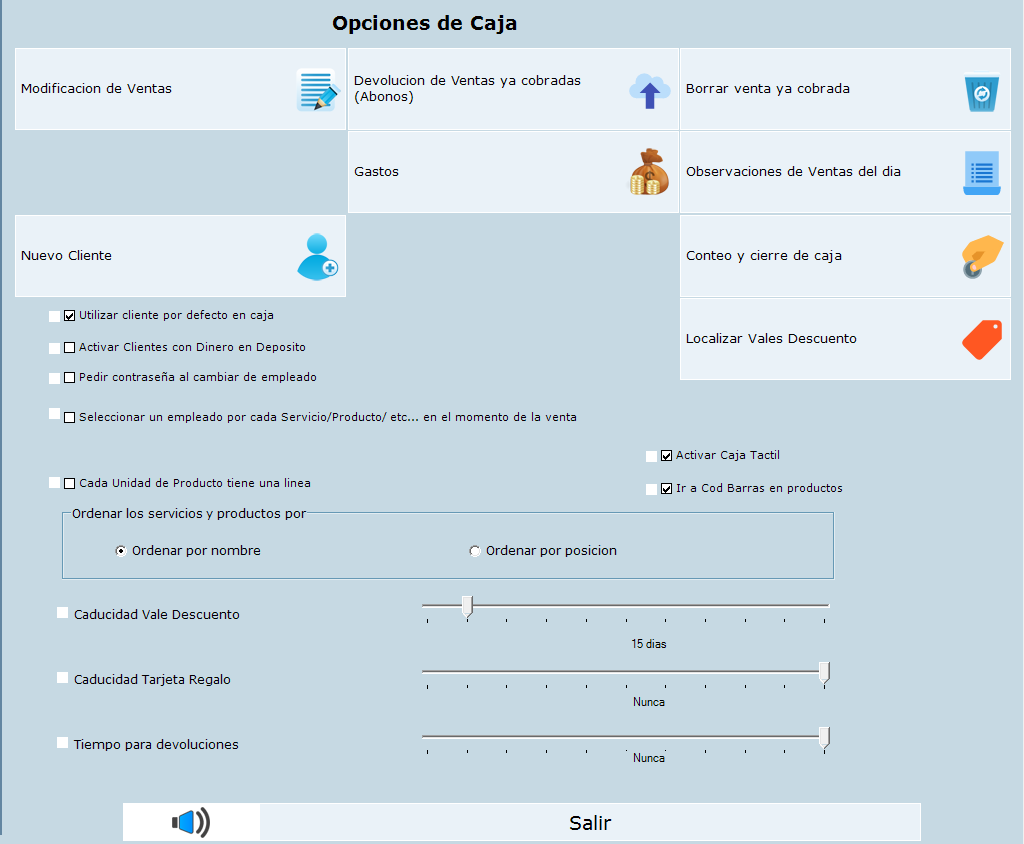Open Localizar Vales Descuento

pyautogui.click(x=845, y=339)
